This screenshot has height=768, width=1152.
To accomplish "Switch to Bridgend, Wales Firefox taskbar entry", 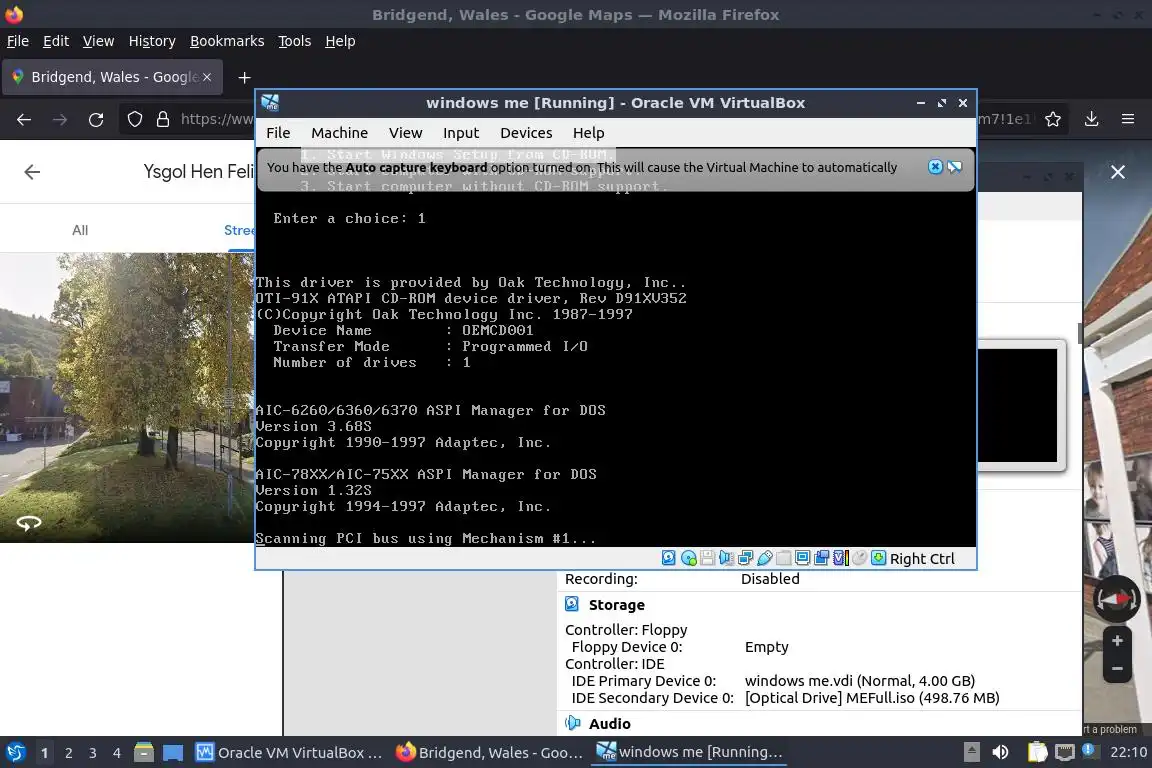I will point(489,753).
